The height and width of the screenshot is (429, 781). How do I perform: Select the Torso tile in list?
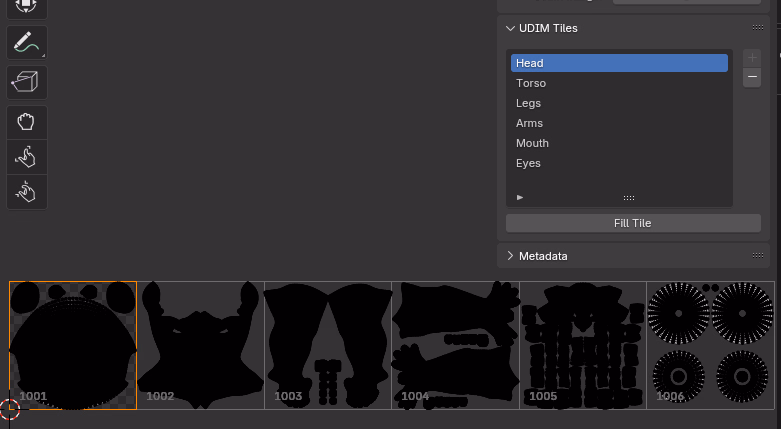tap(619, 83)
